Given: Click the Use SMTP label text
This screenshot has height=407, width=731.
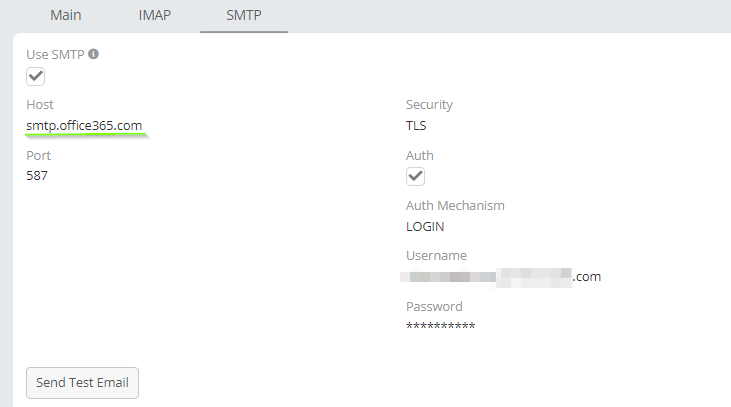Looking at the screenshot, I should (55, 55).
